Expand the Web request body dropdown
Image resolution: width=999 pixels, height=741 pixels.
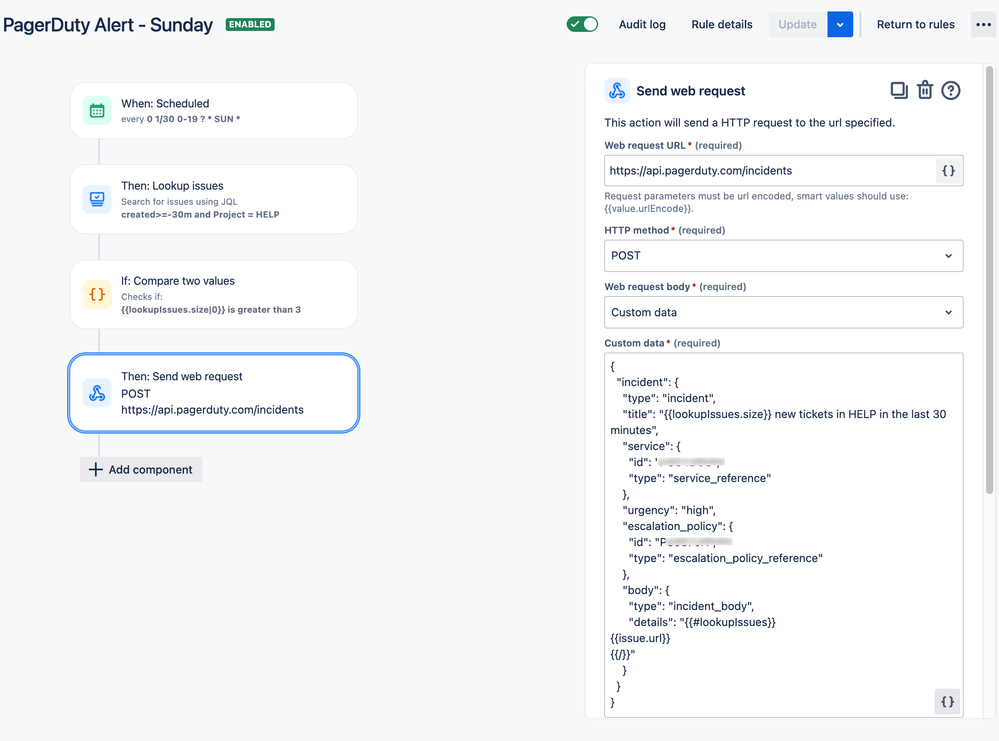783,312
